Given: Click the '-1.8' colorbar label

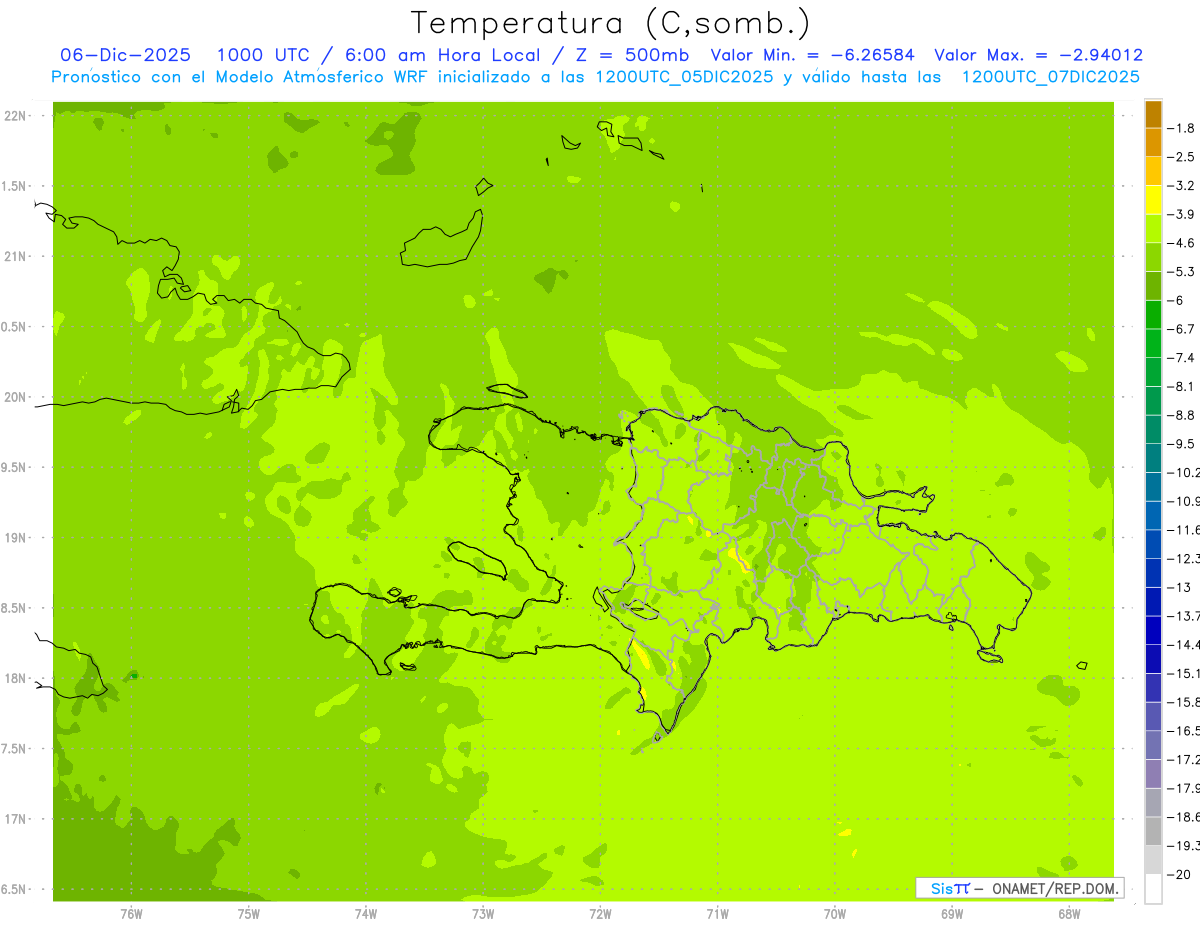Looking at the screenshot, I should (x=1181, y=128).
